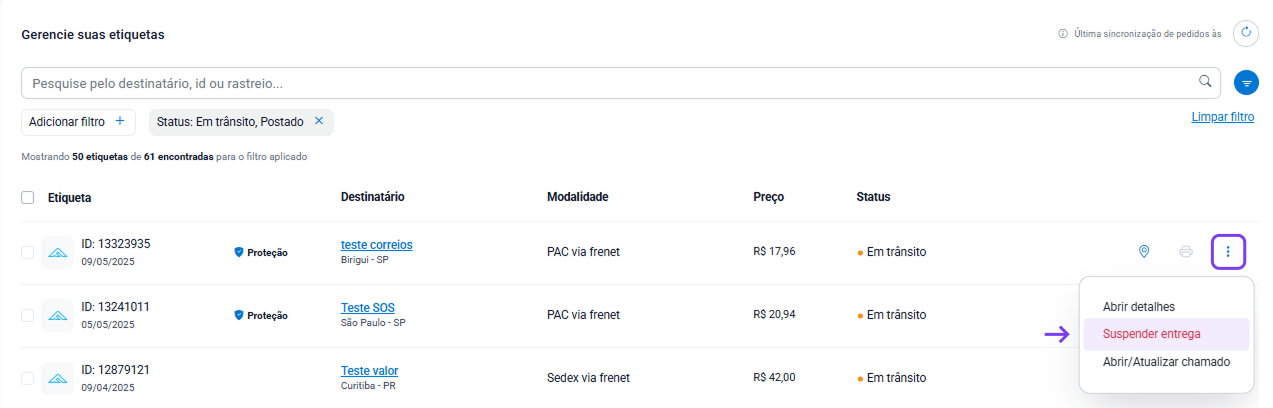Toggle the select-all Etiqueta checkbox
Screen dimensions: 1273x408
(27, 197)
